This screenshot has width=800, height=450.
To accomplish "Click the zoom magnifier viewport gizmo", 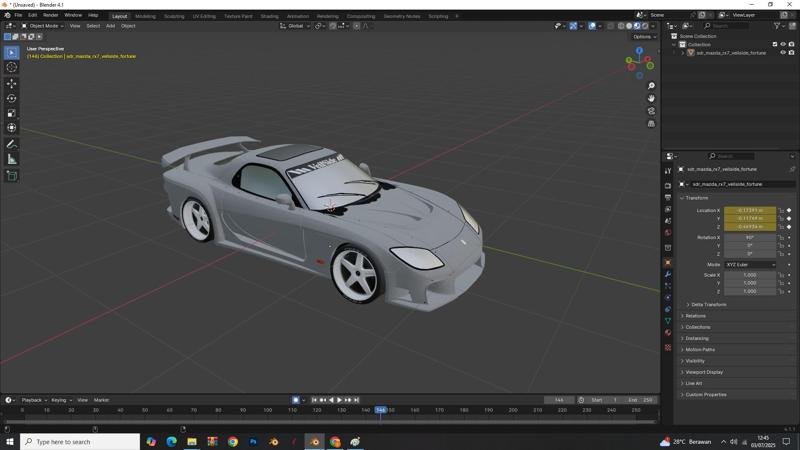I will 651,86.
